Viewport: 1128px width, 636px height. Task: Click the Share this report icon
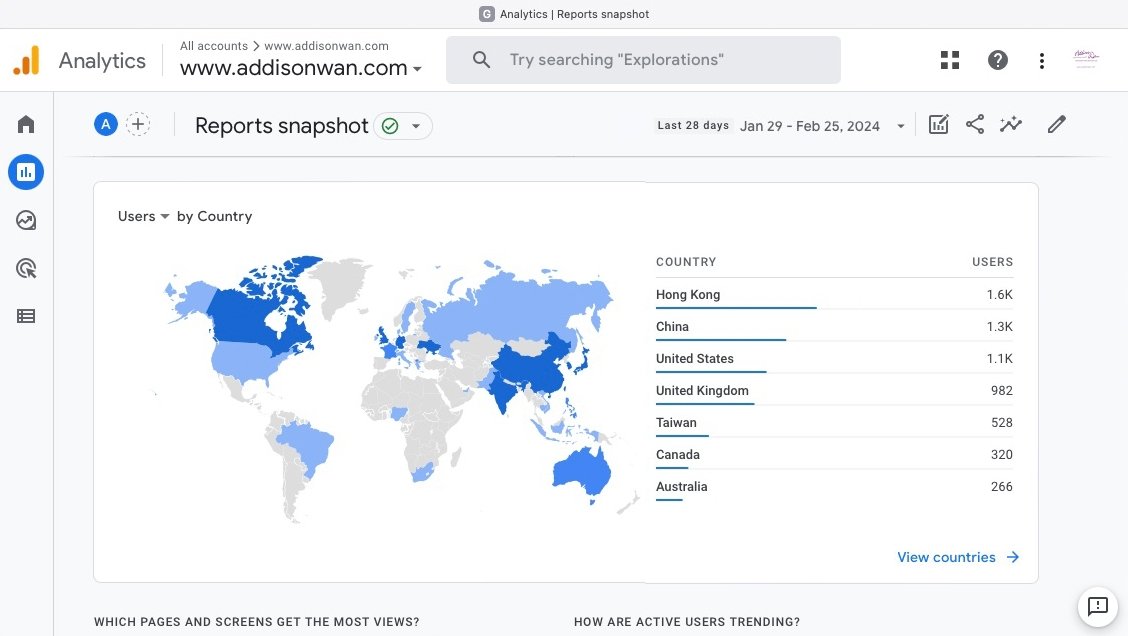[x=975, y=124]
